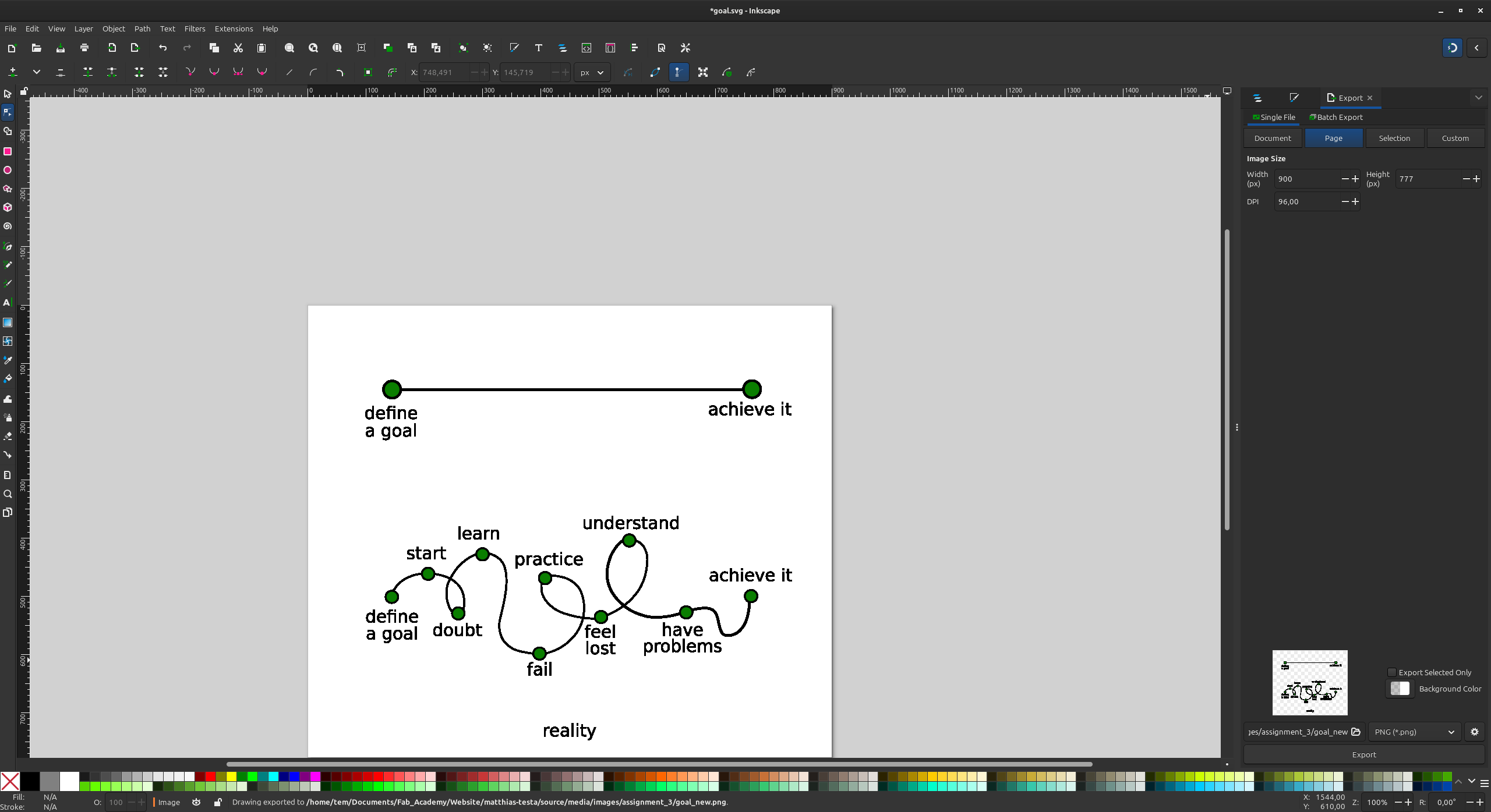
Task: Select the Rectangle tool in toolbox
Action: 8,151
